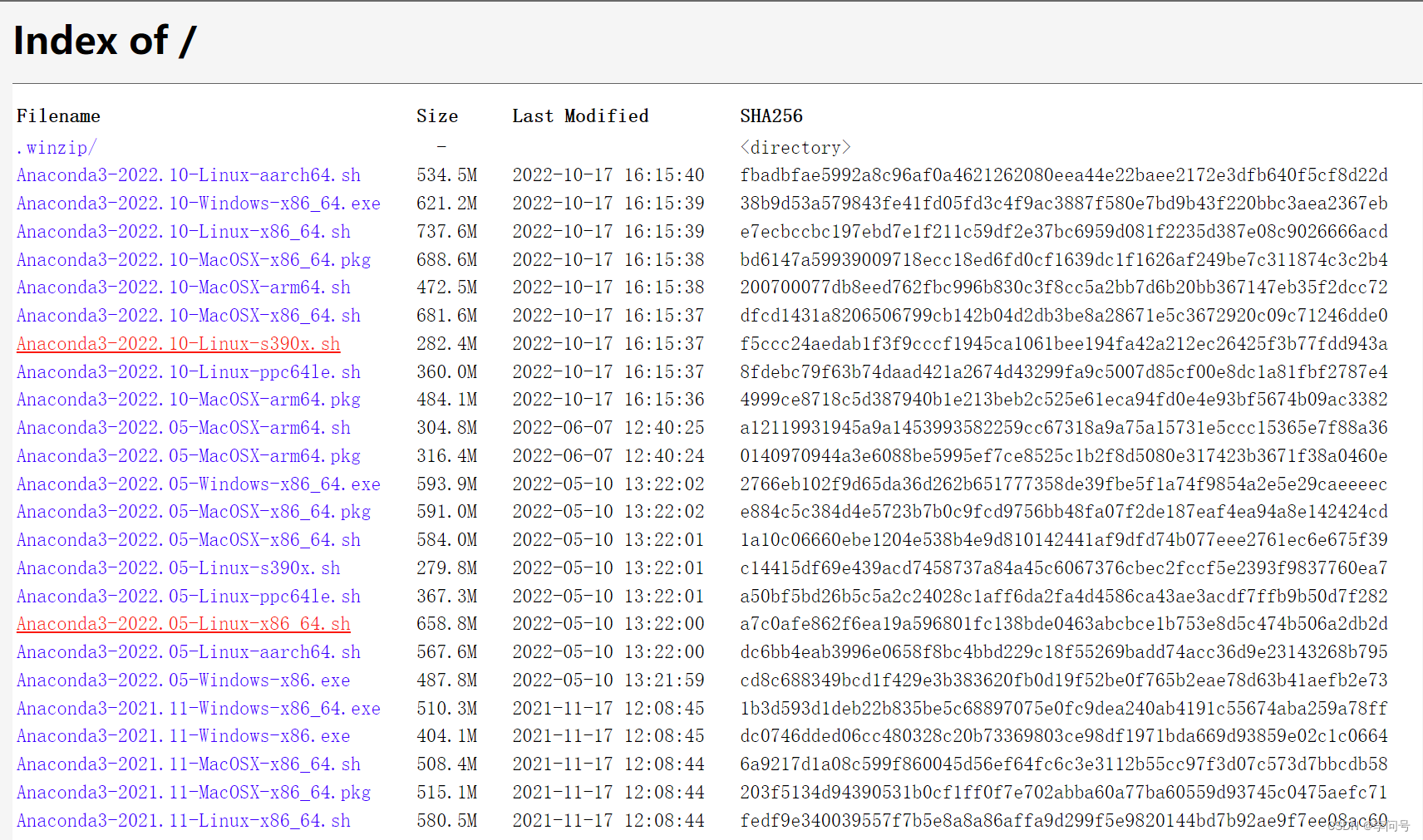Download Anaconda3-2022.05-Linux-s390x.sh
Screen dimensions: 1423x840
179,568
